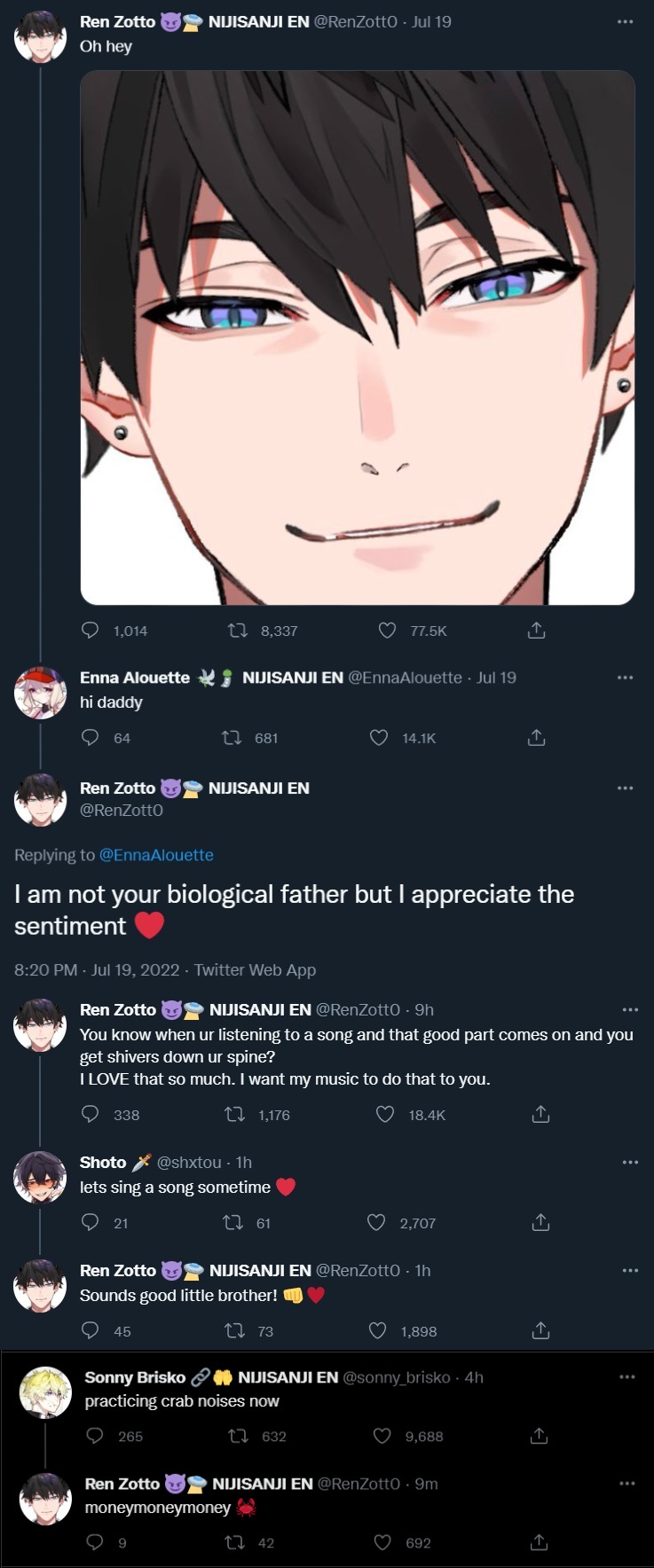
Task: Open more options on "Oh hey" tweet
Action: point(626,21)
